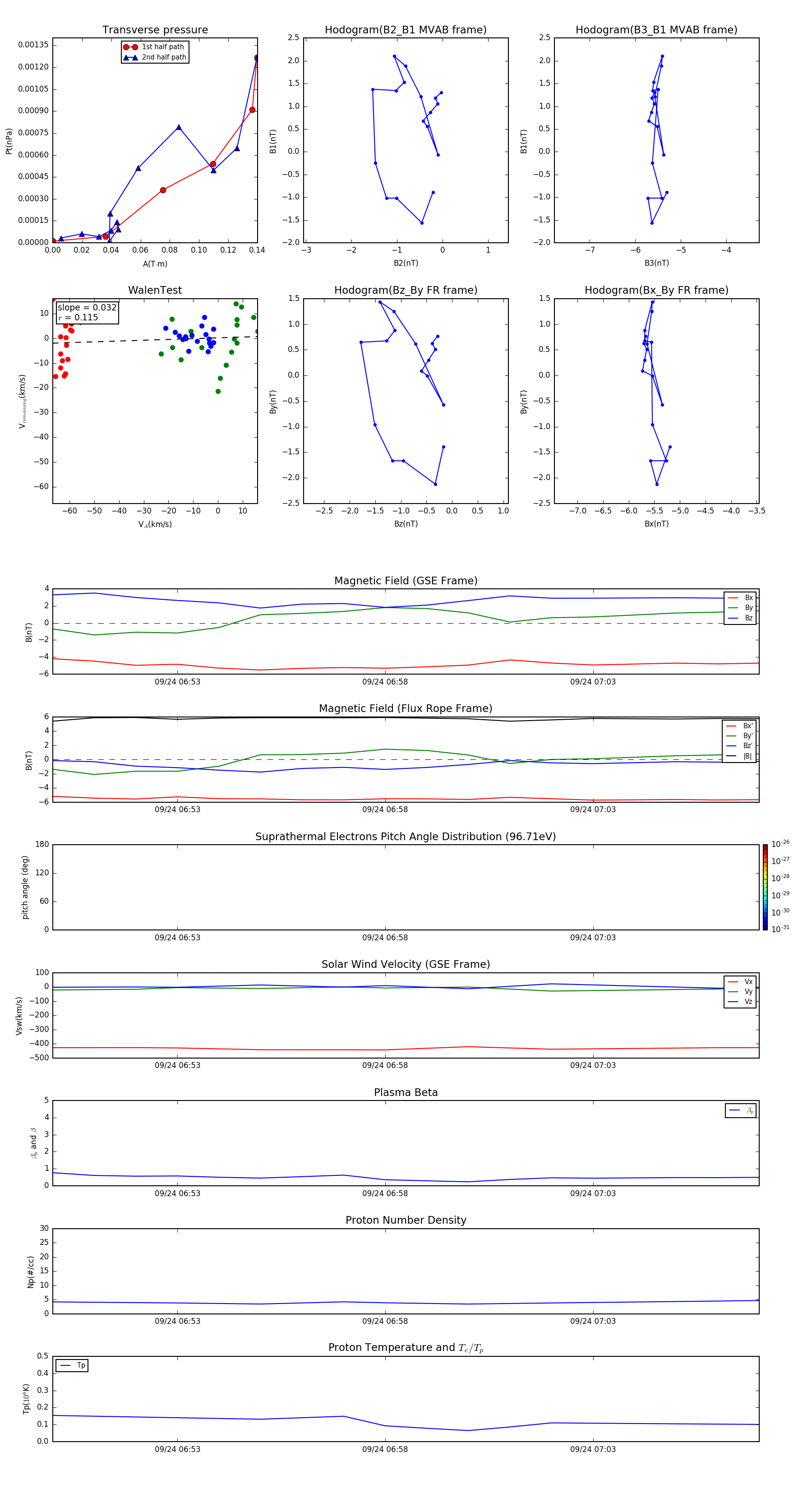812x1489 pixels.
Task: Click the '2nd half path' legend entry
Action: pos(155,57)
